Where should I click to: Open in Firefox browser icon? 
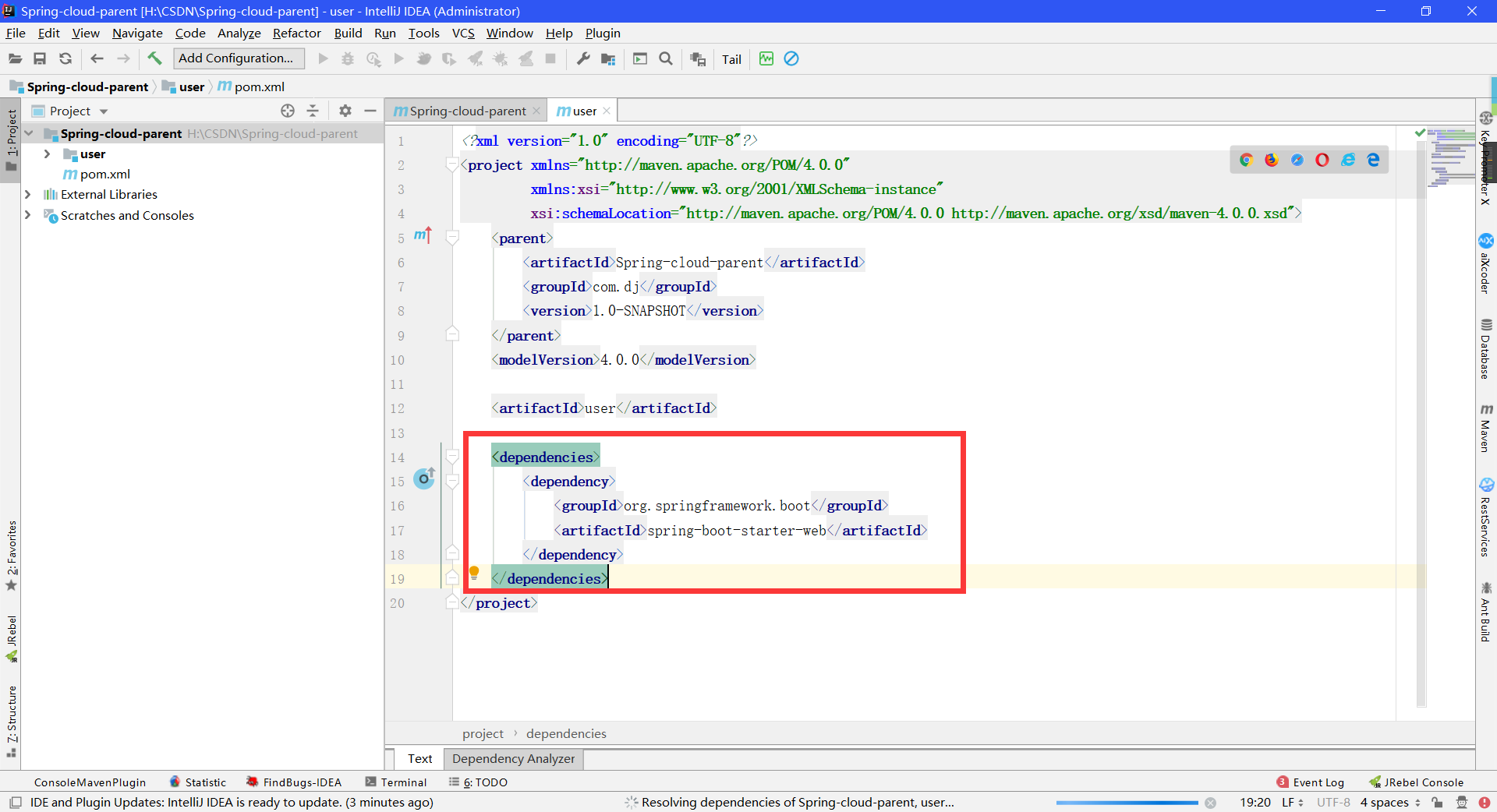tap(1272, 160)
